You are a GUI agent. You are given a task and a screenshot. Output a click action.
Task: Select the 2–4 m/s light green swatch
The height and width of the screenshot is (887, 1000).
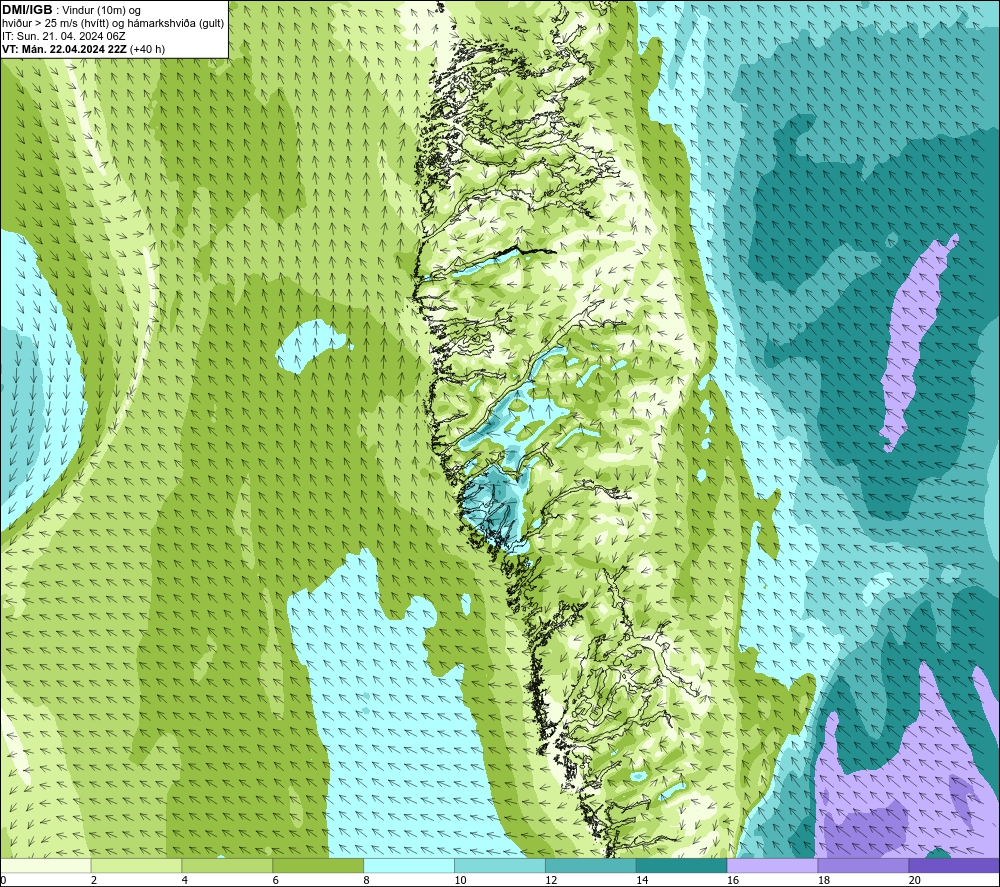point(136,865)
